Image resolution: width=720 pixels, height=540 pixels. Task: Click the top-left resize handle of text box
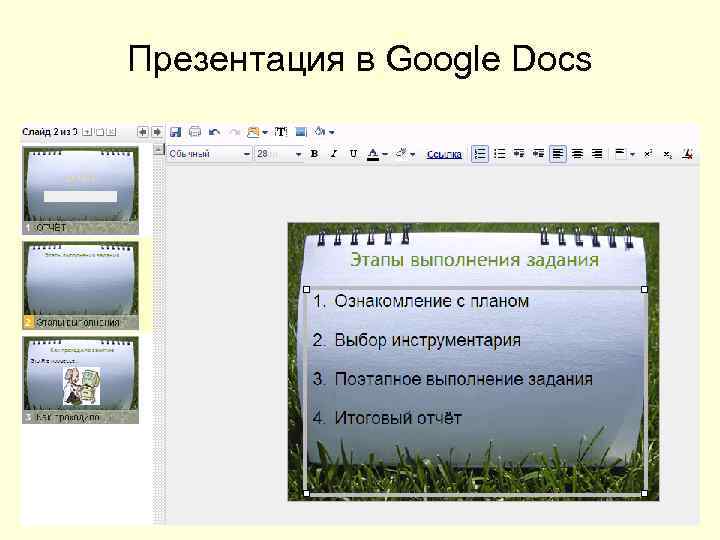point(307,289)
